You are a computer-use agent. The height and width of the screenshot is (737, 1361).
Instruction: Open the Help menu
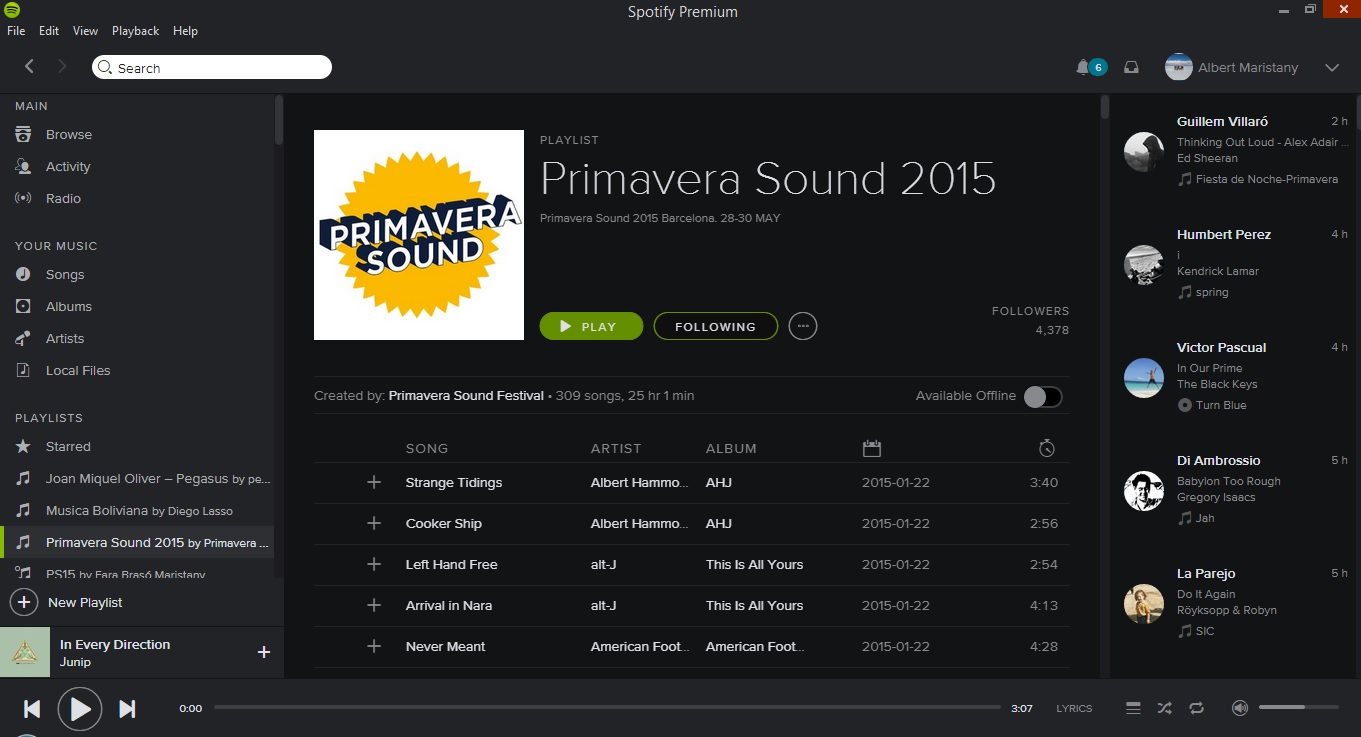tap(185, 31)
